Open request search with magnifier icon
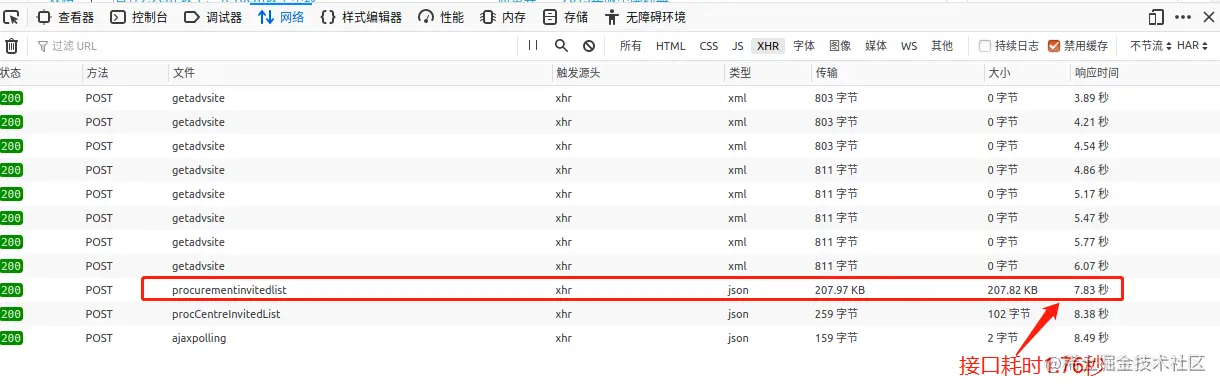 click(561, 46)
